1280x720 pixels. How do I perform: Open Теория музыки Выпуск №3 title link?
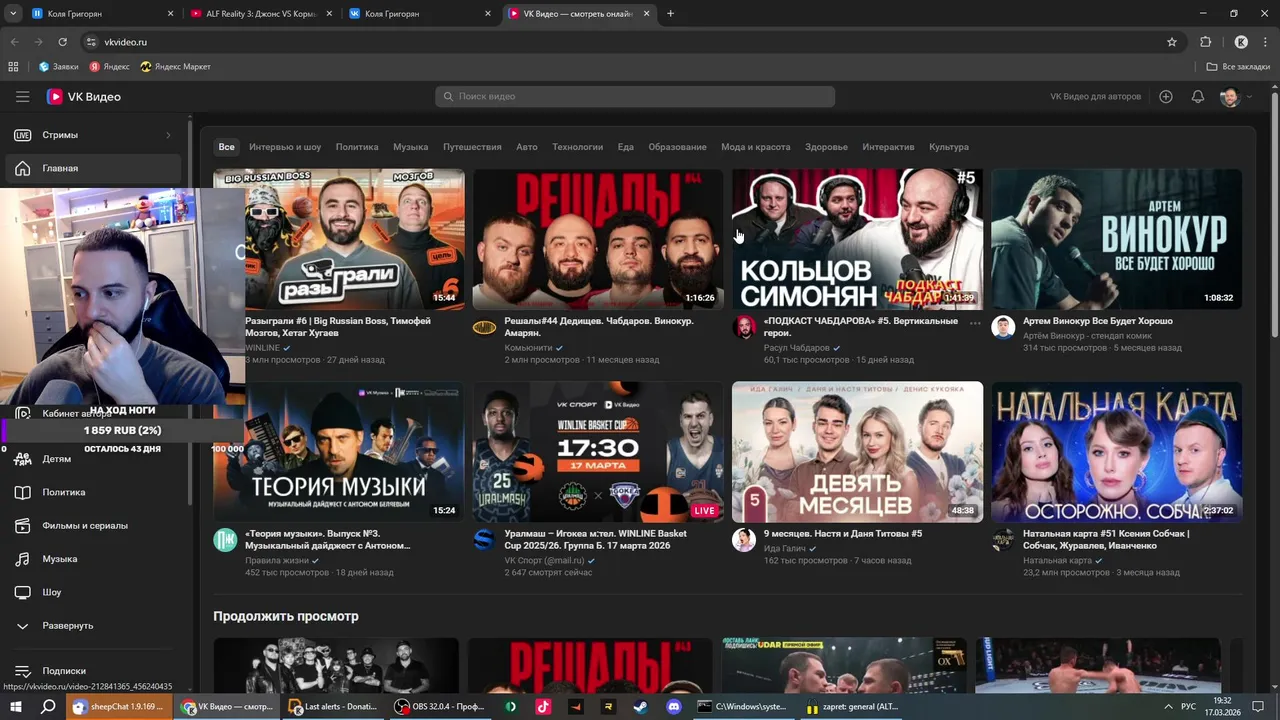328,540
